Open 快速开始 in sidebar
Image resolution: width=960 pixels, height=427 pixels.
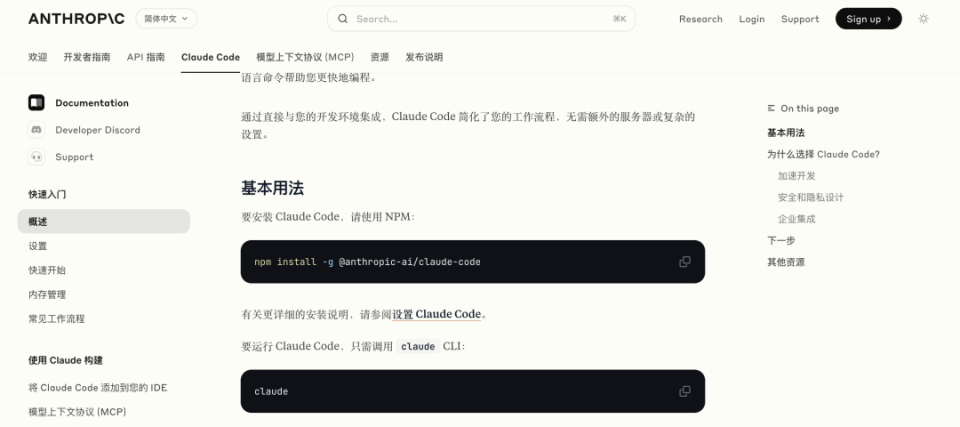coord(47,270)
